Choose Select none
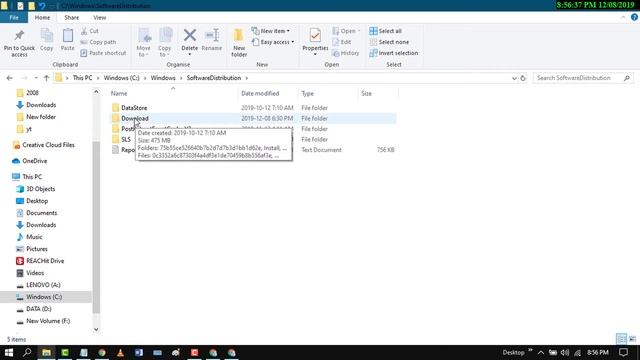Image resolution: width=640 pixels, height=360 pixels. click(x=389, y=42)
